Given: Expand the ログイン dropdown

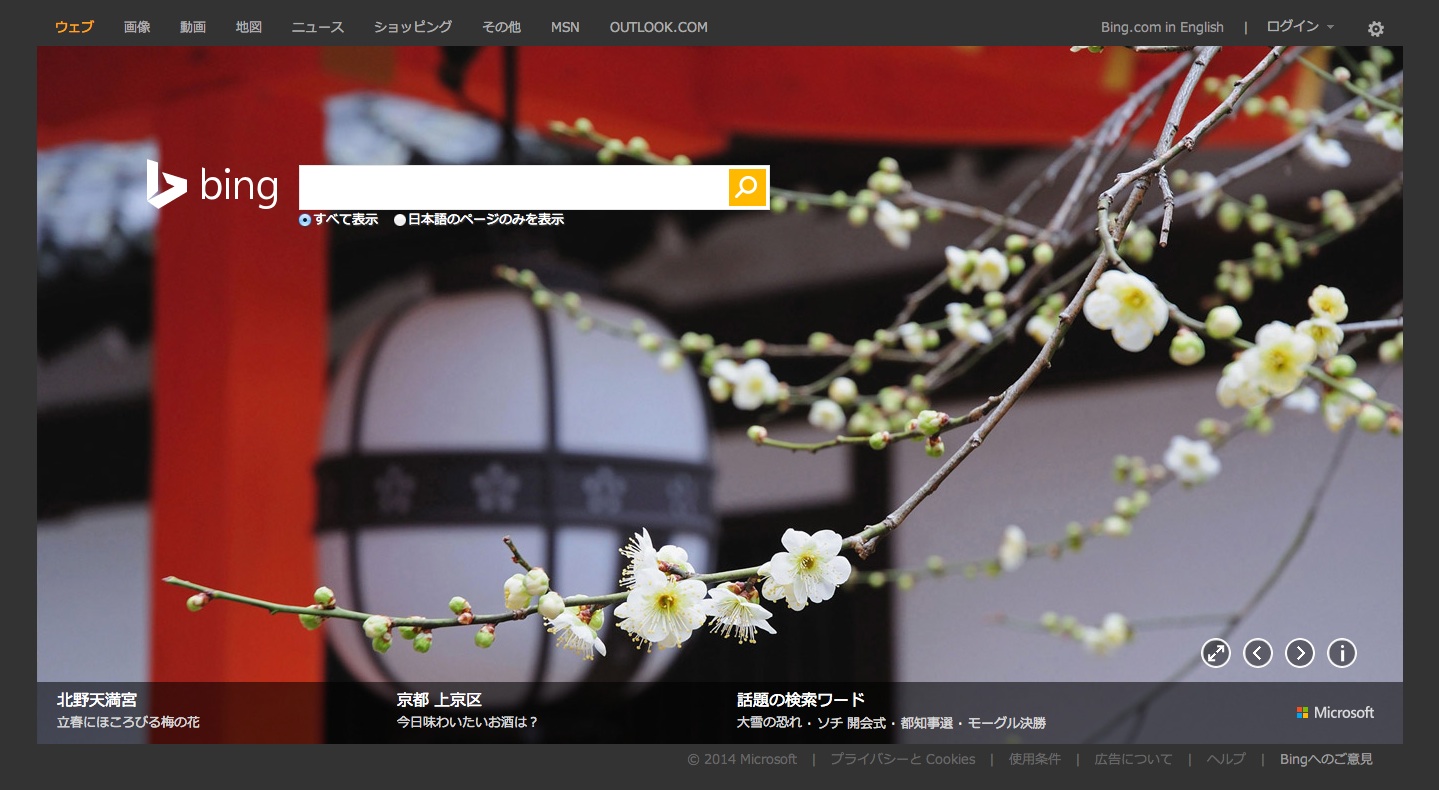Looking at the screenshot, I should [1299, 27].
